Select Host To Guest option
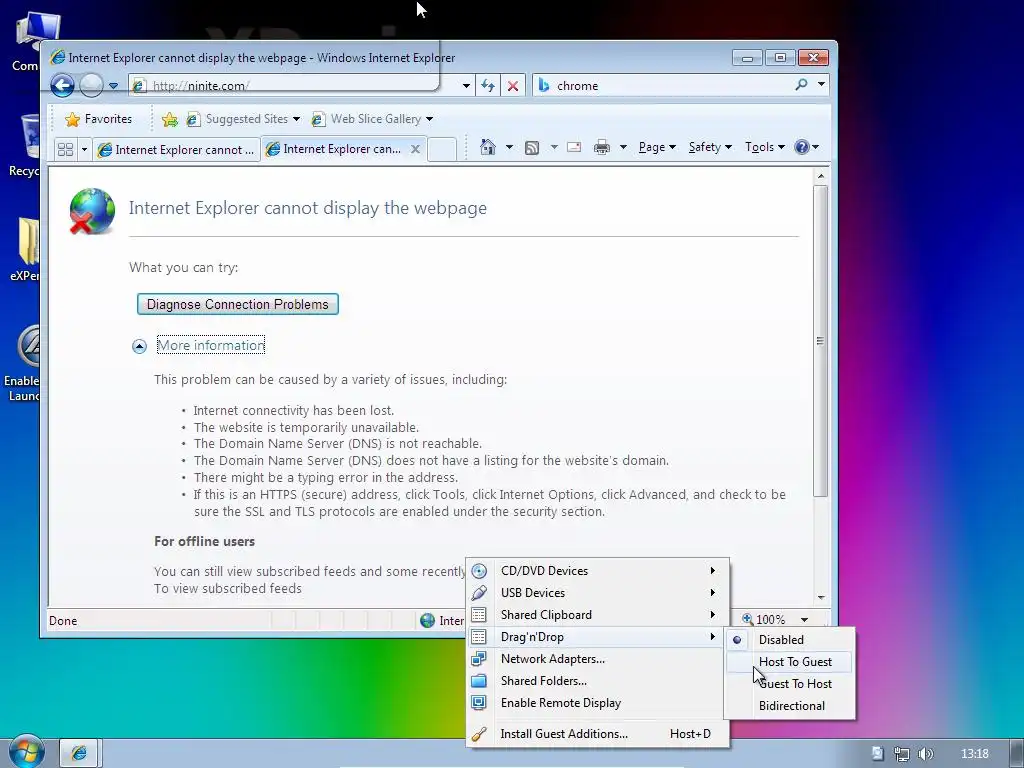 (790, 662)
